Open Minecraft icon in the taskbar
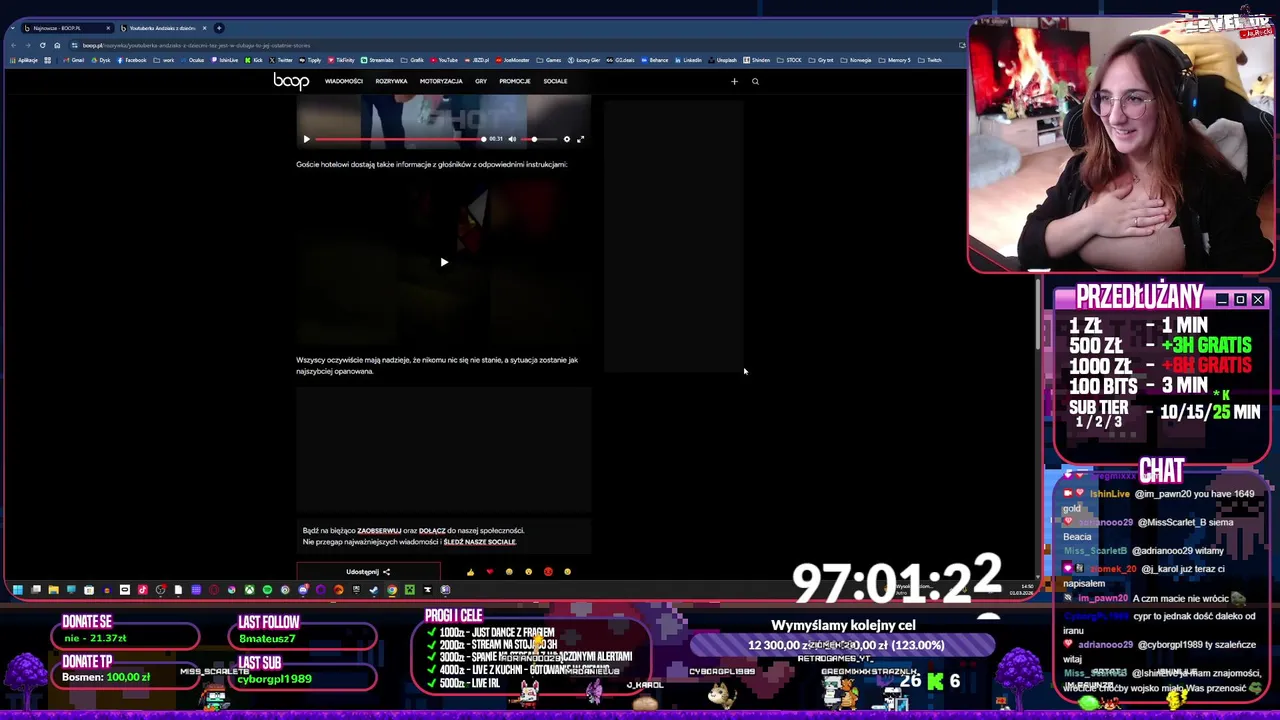Screen dimensions: 1280x720 [x=410, y=590]
